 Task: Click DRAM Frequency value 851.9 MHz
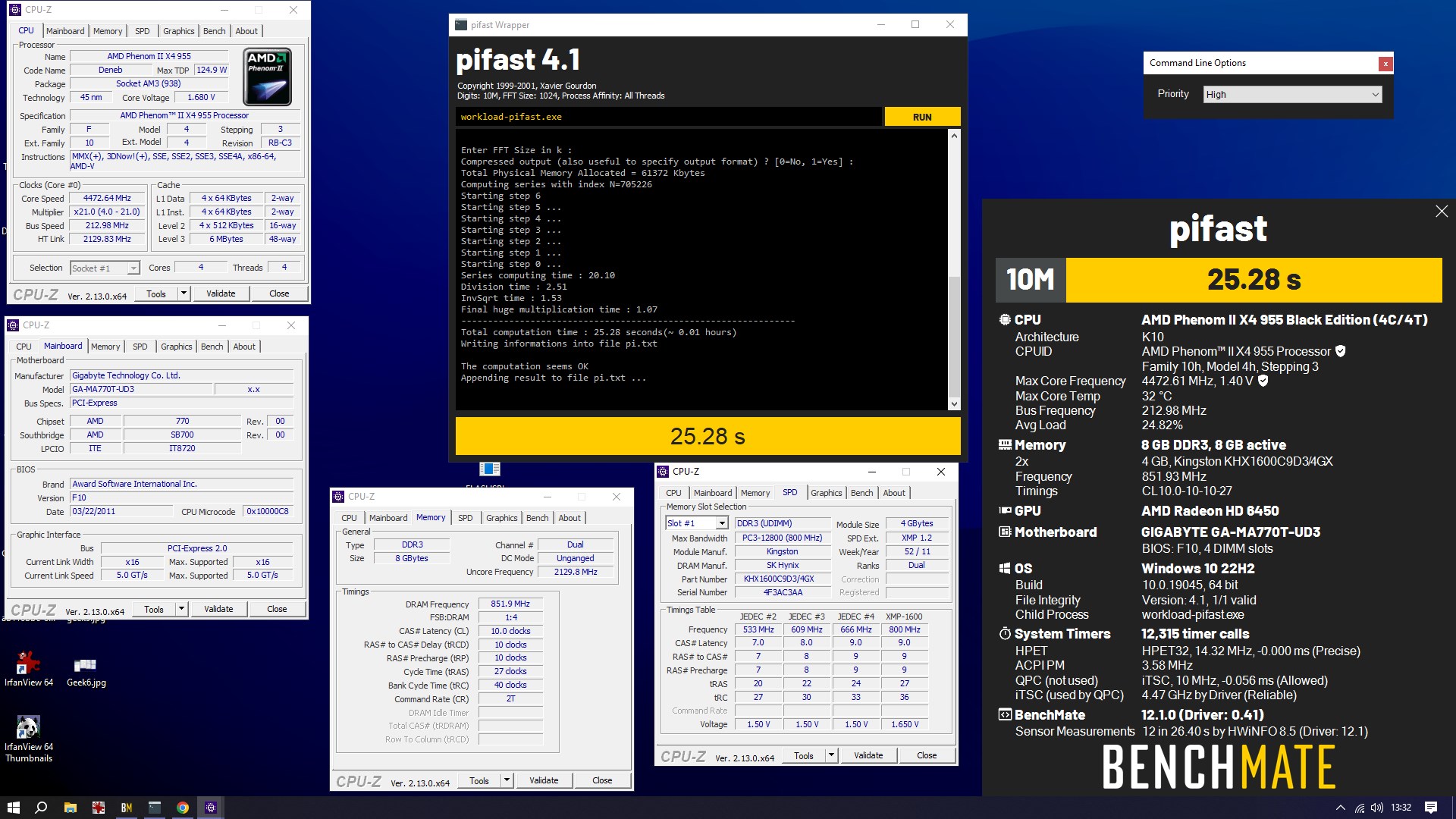click(510, 604)
